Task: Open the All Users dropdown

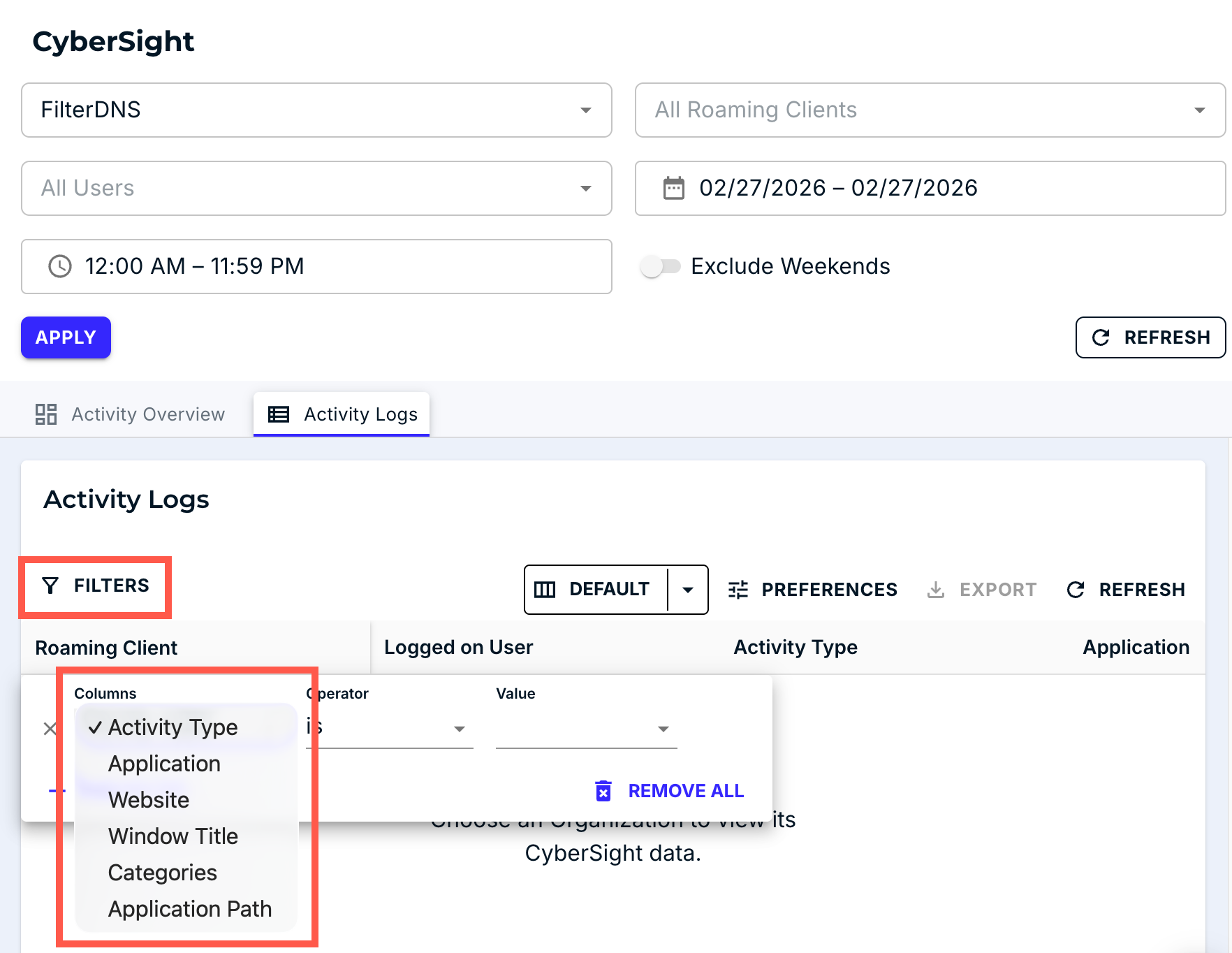Action: 316,189
